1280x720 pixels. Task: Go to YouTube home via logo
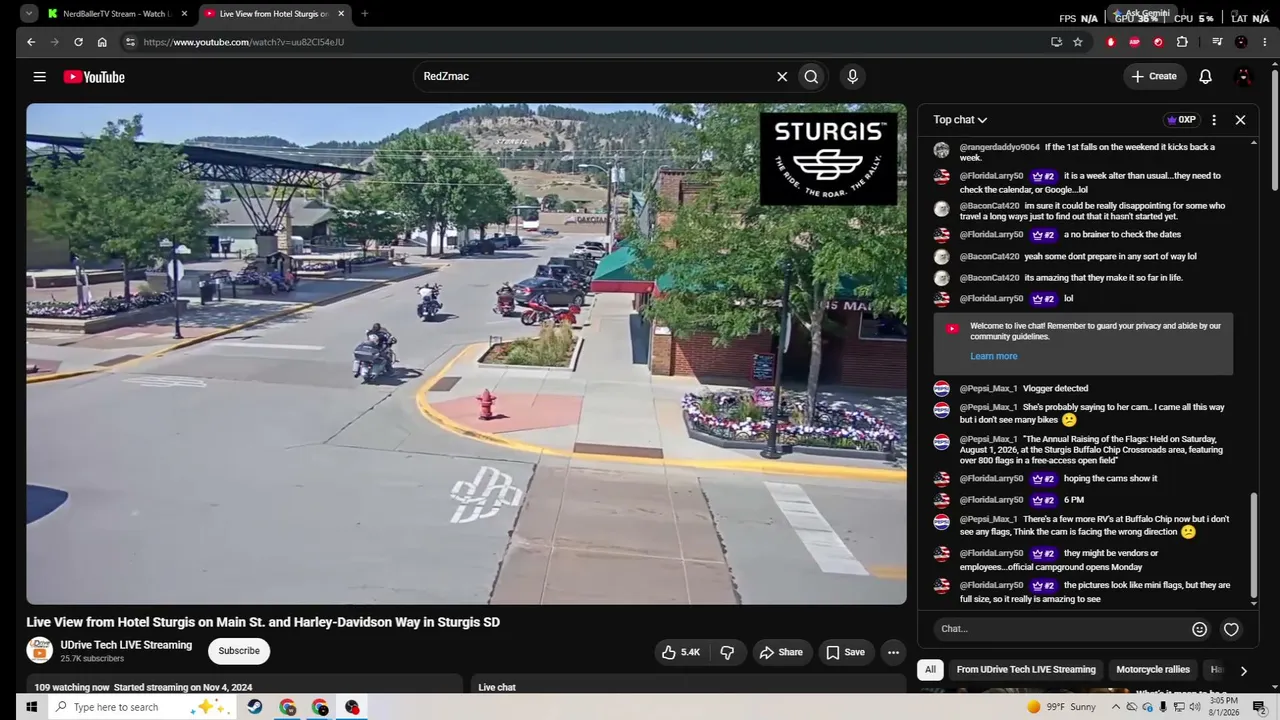click(x=94, y=77)
